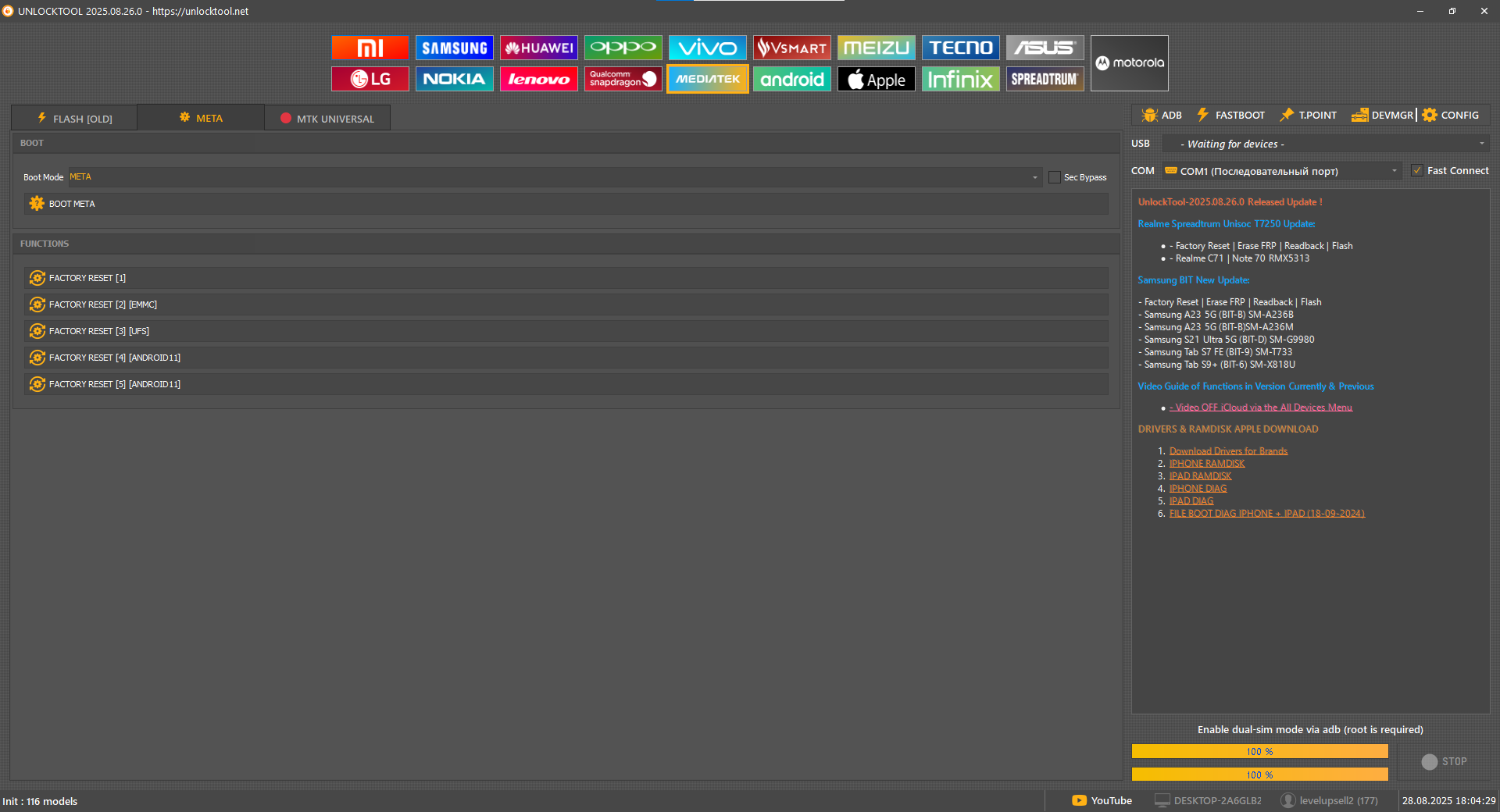Switch to the MTK UNIVERSAL tab
Viewport: 1500px width, 812px height.
(x=327, y=119)
